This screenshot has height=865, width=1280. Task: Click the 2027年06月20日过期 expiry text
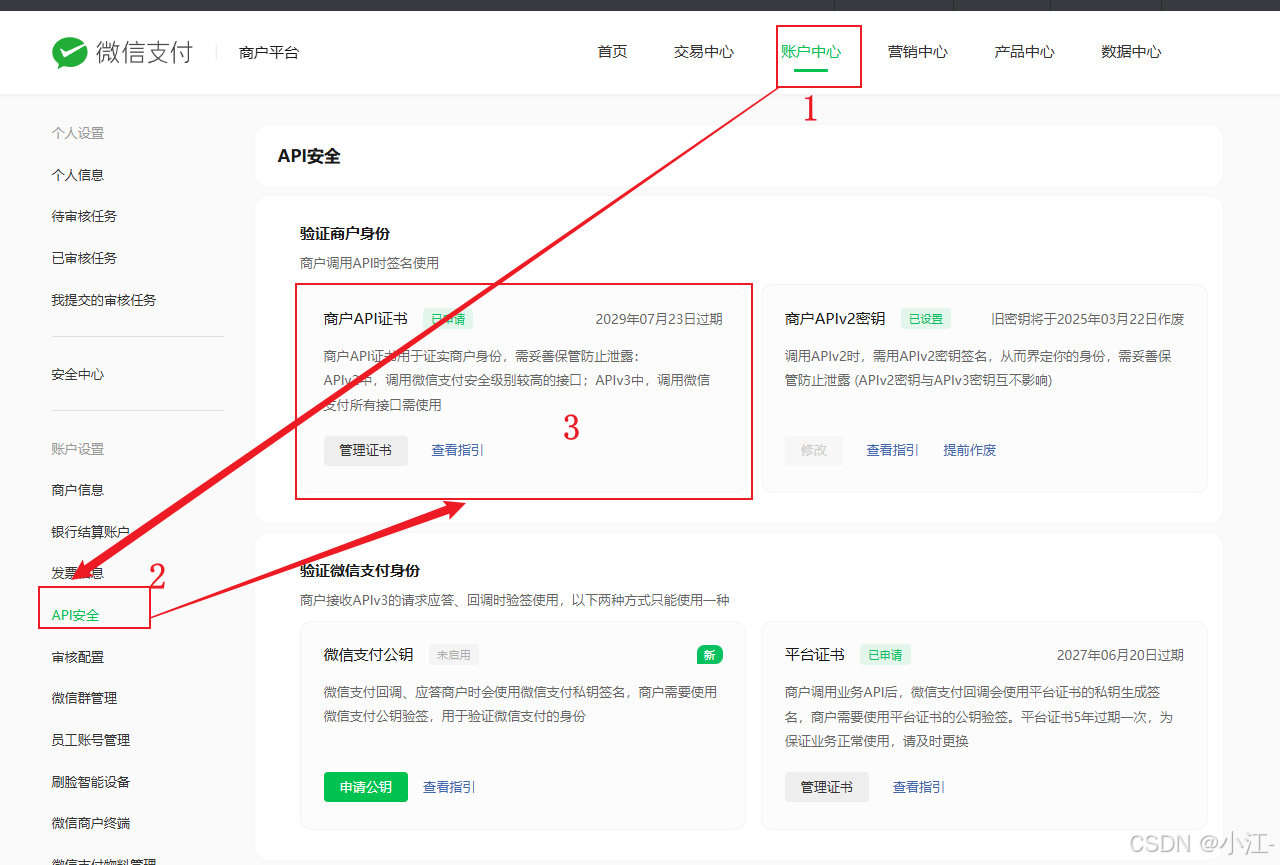click(x=1120, y=655)
